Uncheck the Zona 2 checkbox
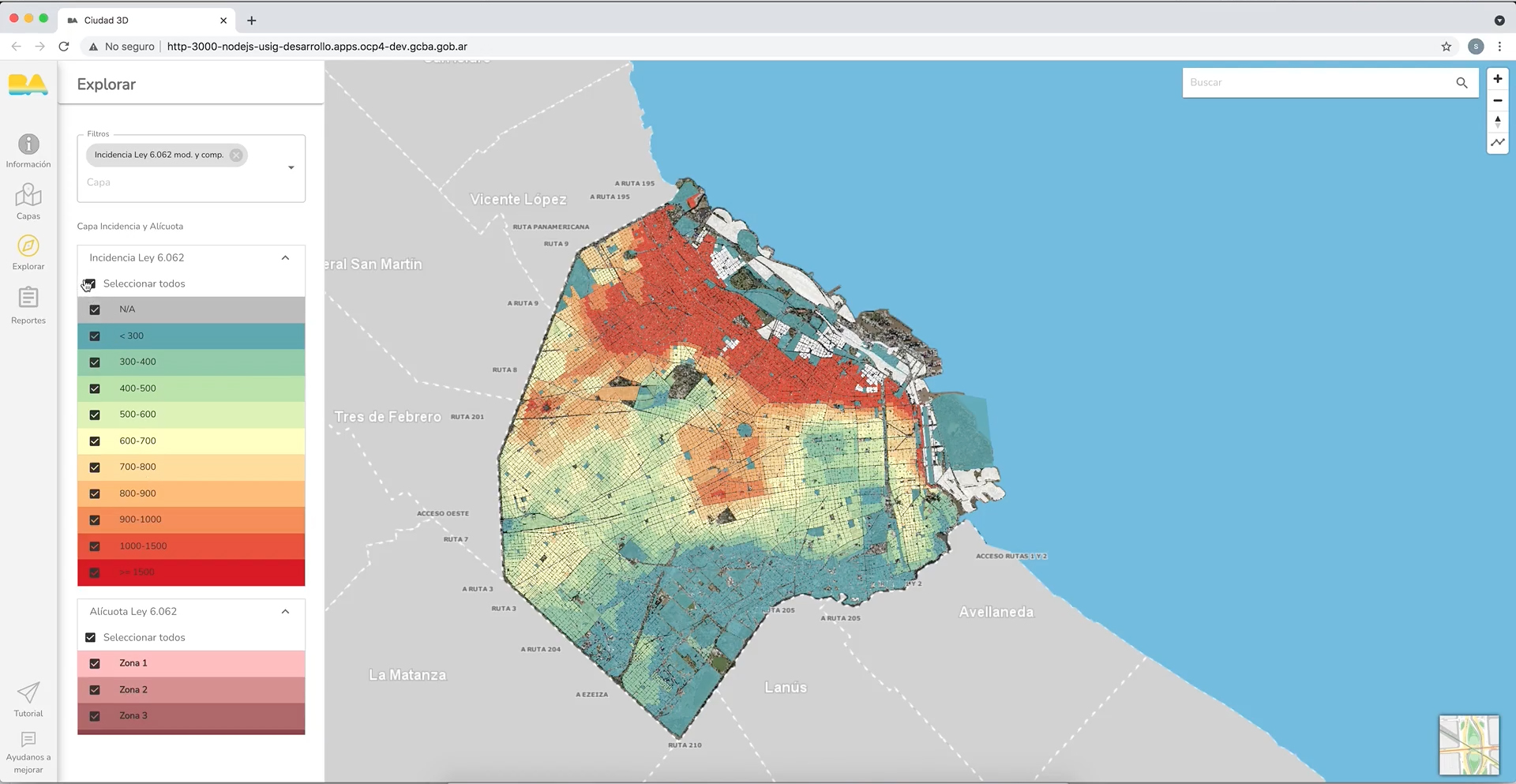This screenshot has height=784, width=1516. tap(95, 690)
